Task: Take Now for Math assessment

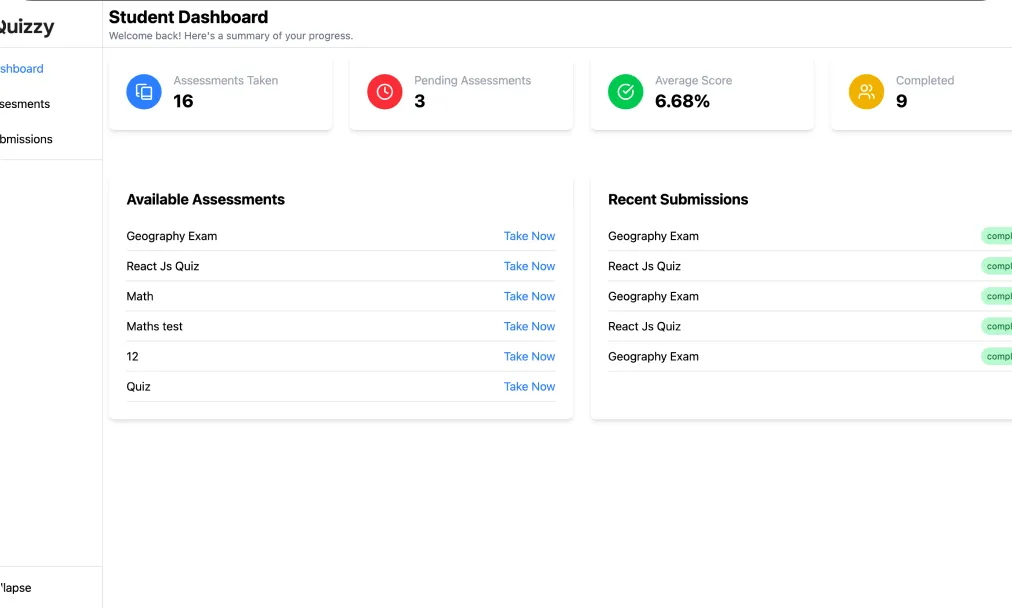Action: [529, 296]
